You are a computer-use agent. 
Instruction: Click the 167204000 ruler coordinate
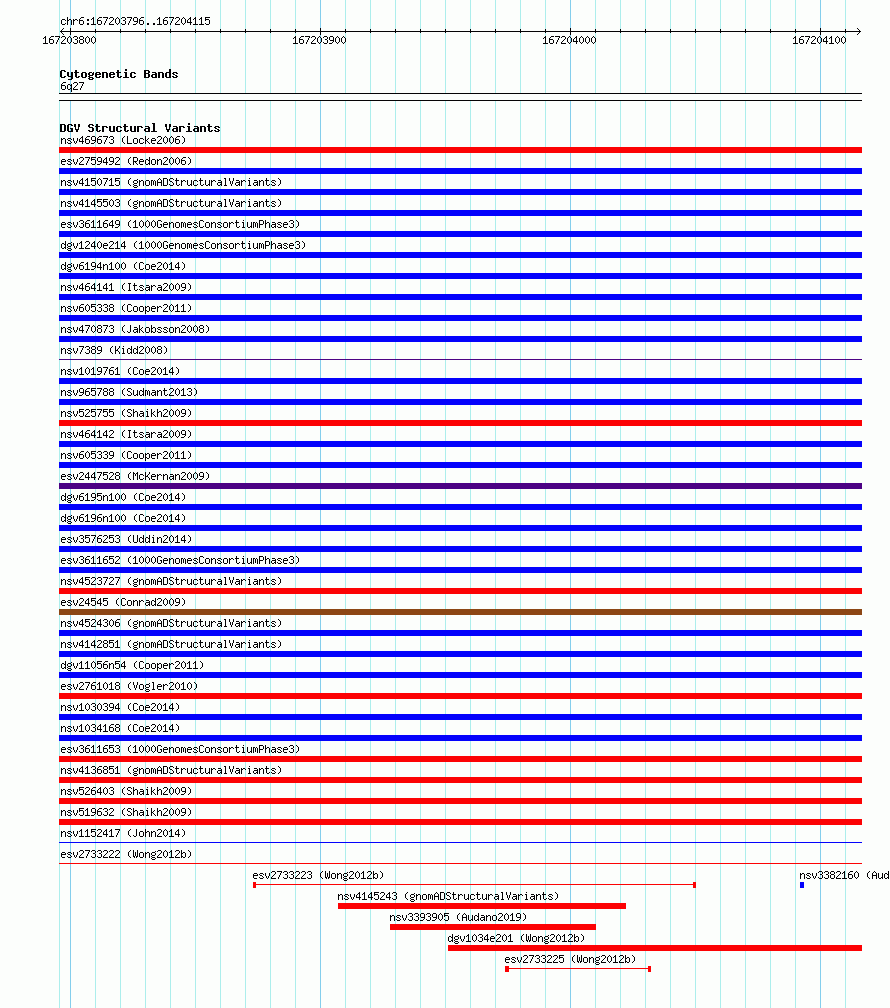(x=569, y=40)
